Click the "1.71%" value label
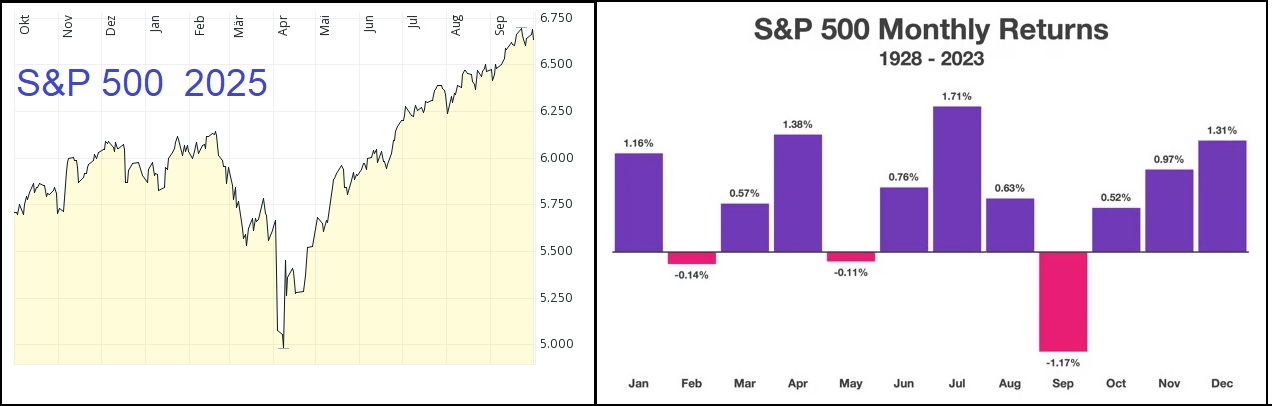 click(957, 97)
